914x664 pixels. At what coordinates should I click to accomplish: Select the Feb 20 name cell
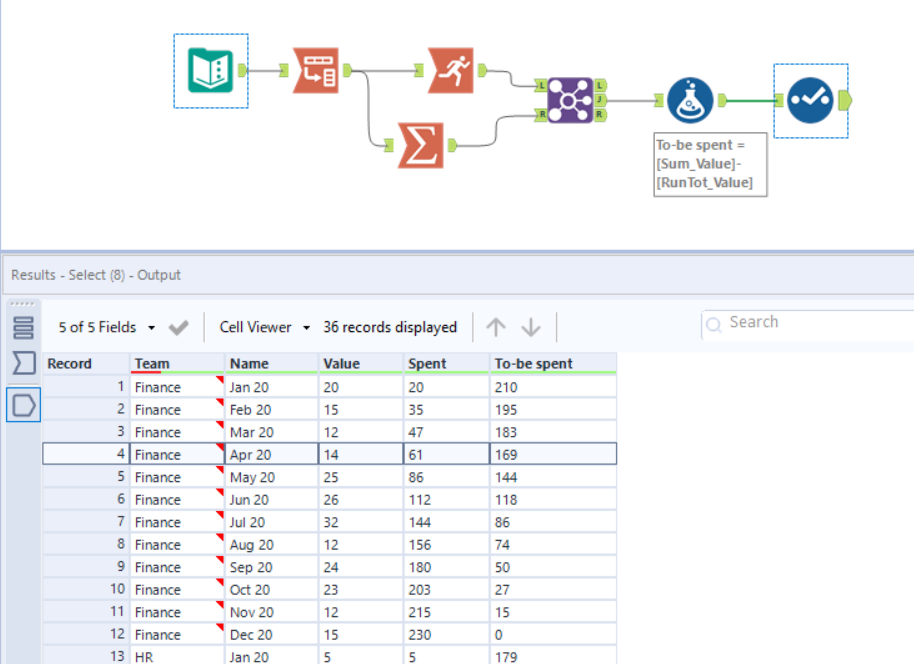point(272,410)
